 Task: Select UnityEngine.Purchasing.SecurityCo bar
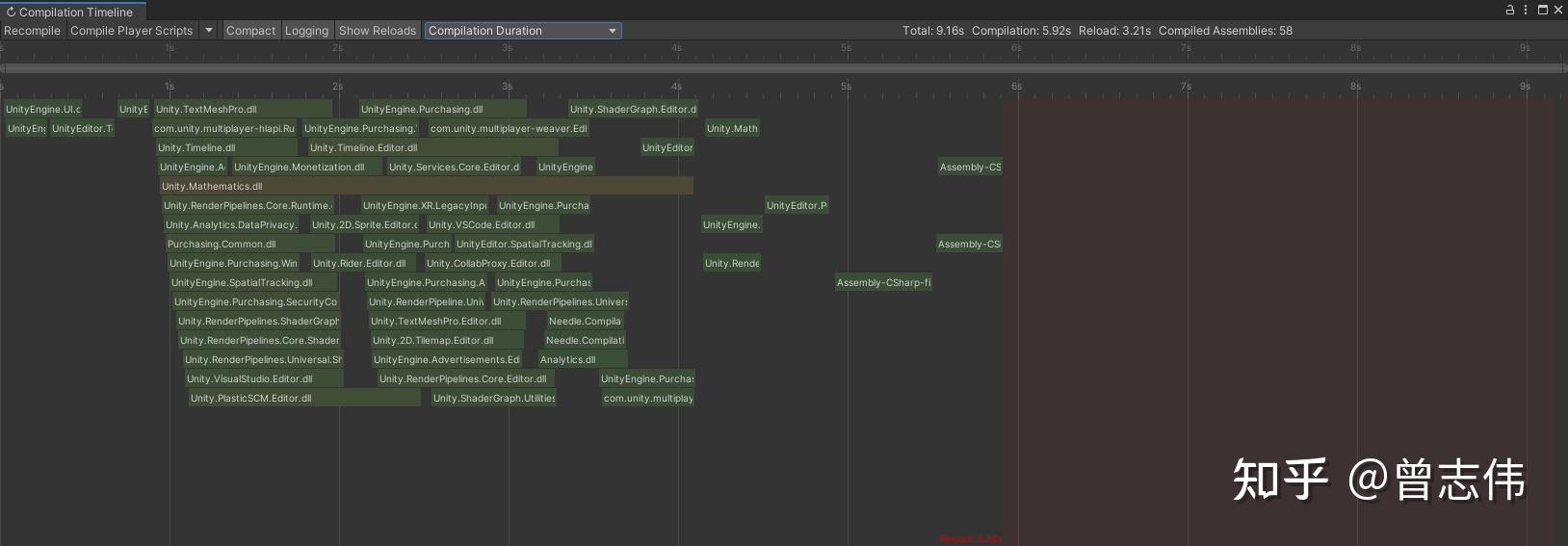pyautogui.click(x=256, y=301)
